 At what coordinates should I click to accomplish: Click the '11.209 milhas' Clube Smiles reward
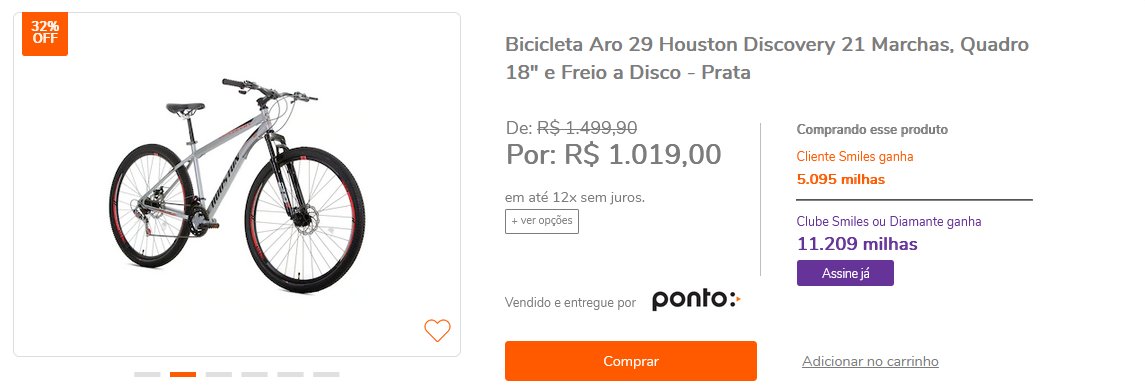pyautogui.click(x=857, y=244)
